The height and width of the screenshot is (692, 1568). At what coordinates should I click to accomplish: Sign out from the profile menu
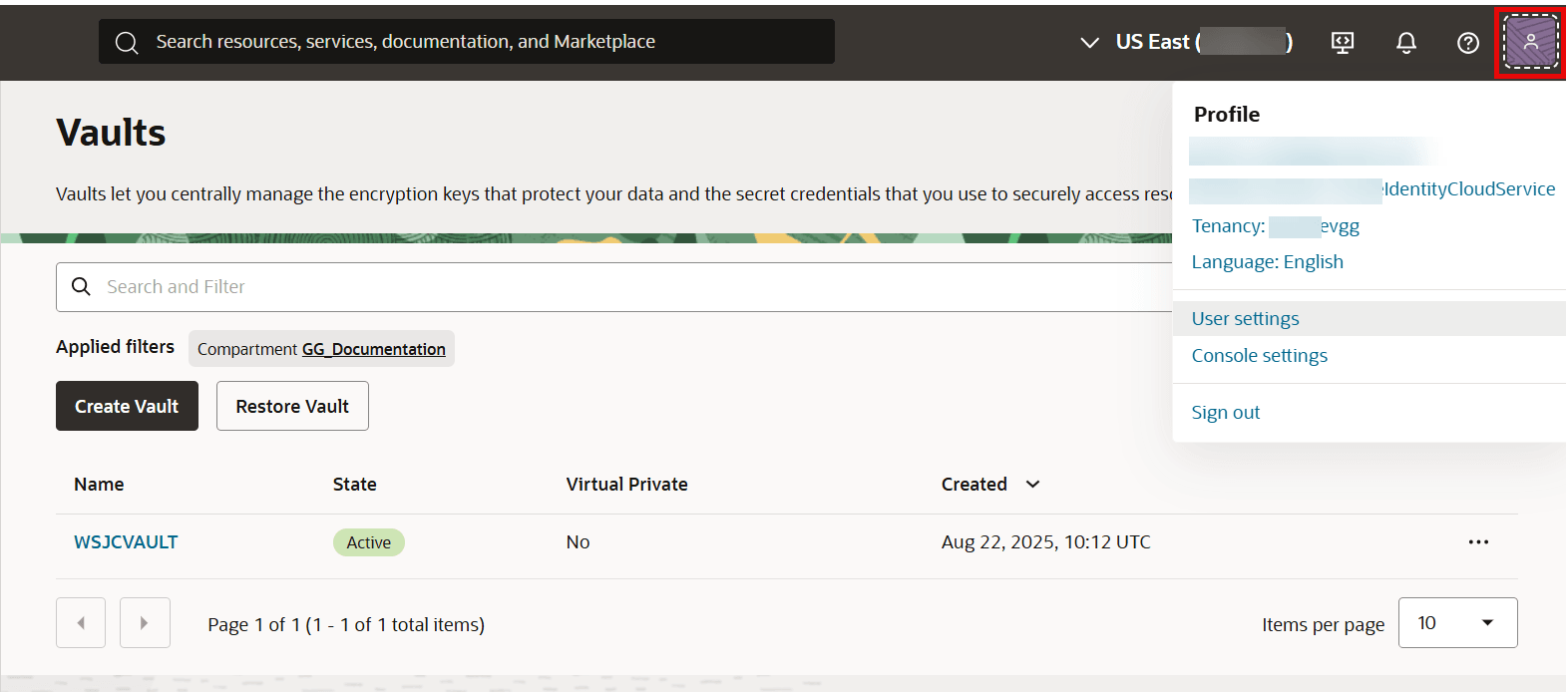pyautogui.click(x=1225, y=412)
